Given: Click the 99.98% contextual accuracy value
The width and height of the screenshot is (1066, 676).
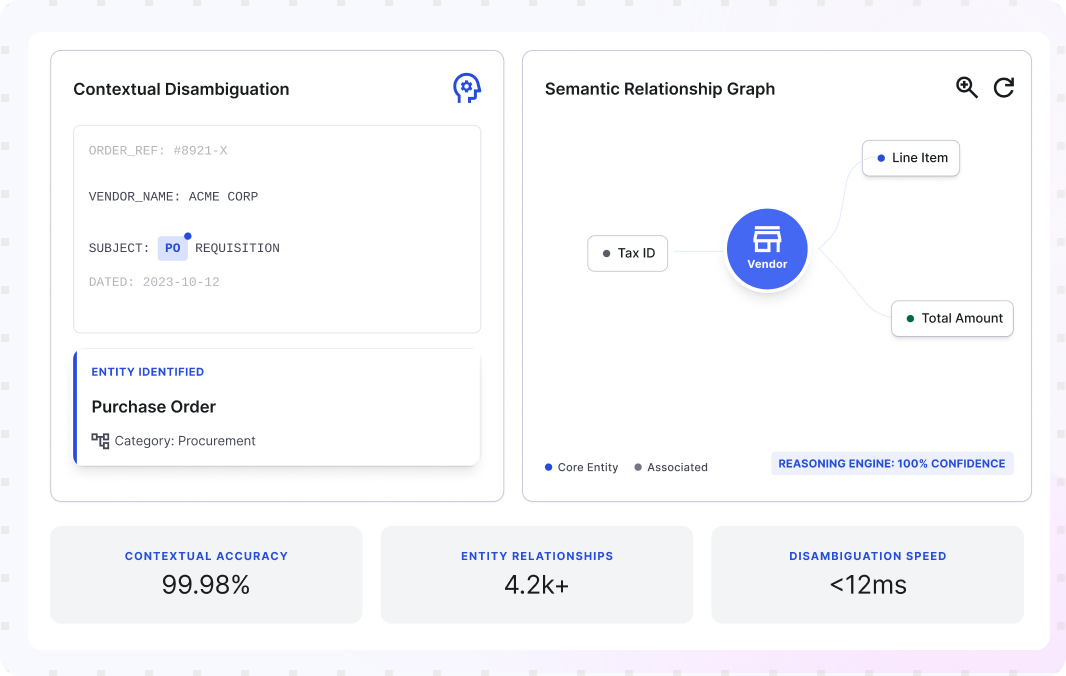Looking at the screenshot, I should pyautogui.click(x=206, y=585).
